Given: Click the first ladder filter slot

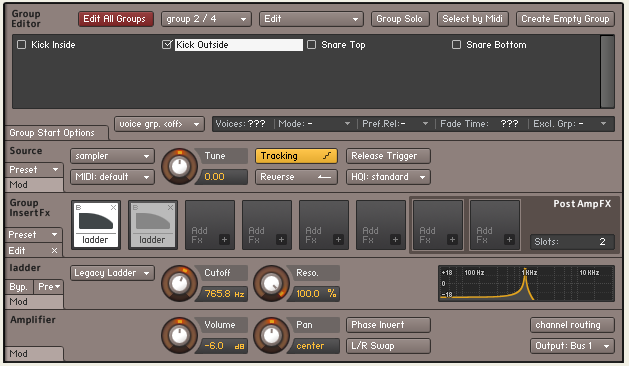Looking at the screenshot, I should 96,225.
